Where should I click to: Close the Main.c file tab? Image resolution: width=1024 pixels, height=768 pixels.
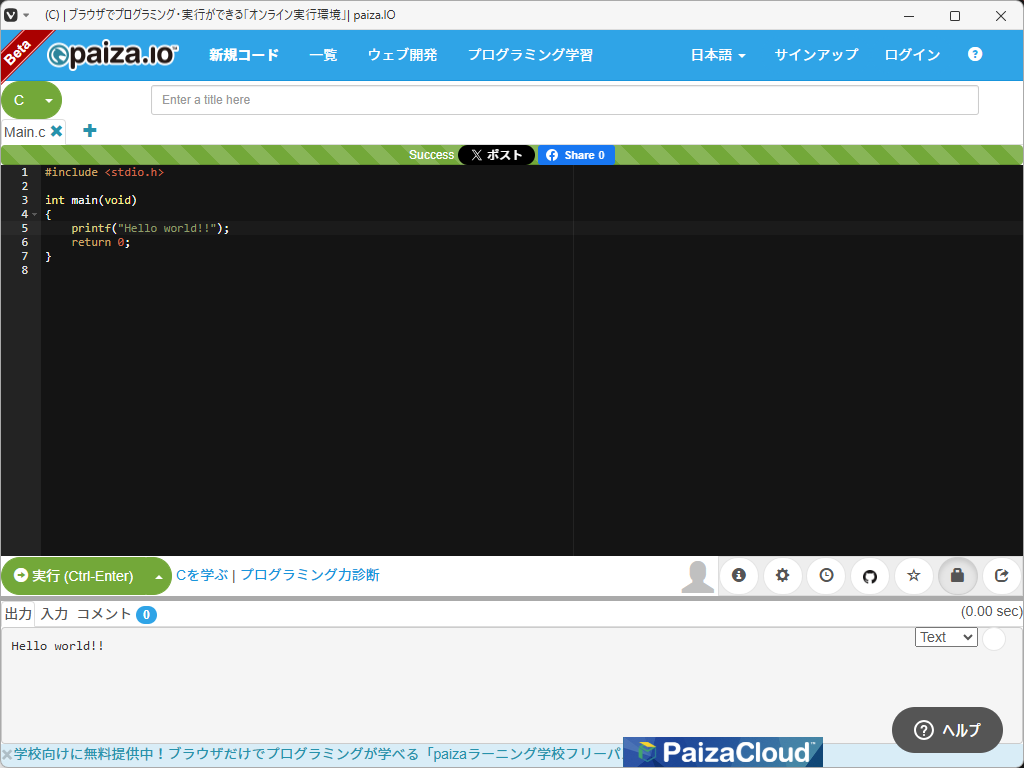(x=57, y=131)
